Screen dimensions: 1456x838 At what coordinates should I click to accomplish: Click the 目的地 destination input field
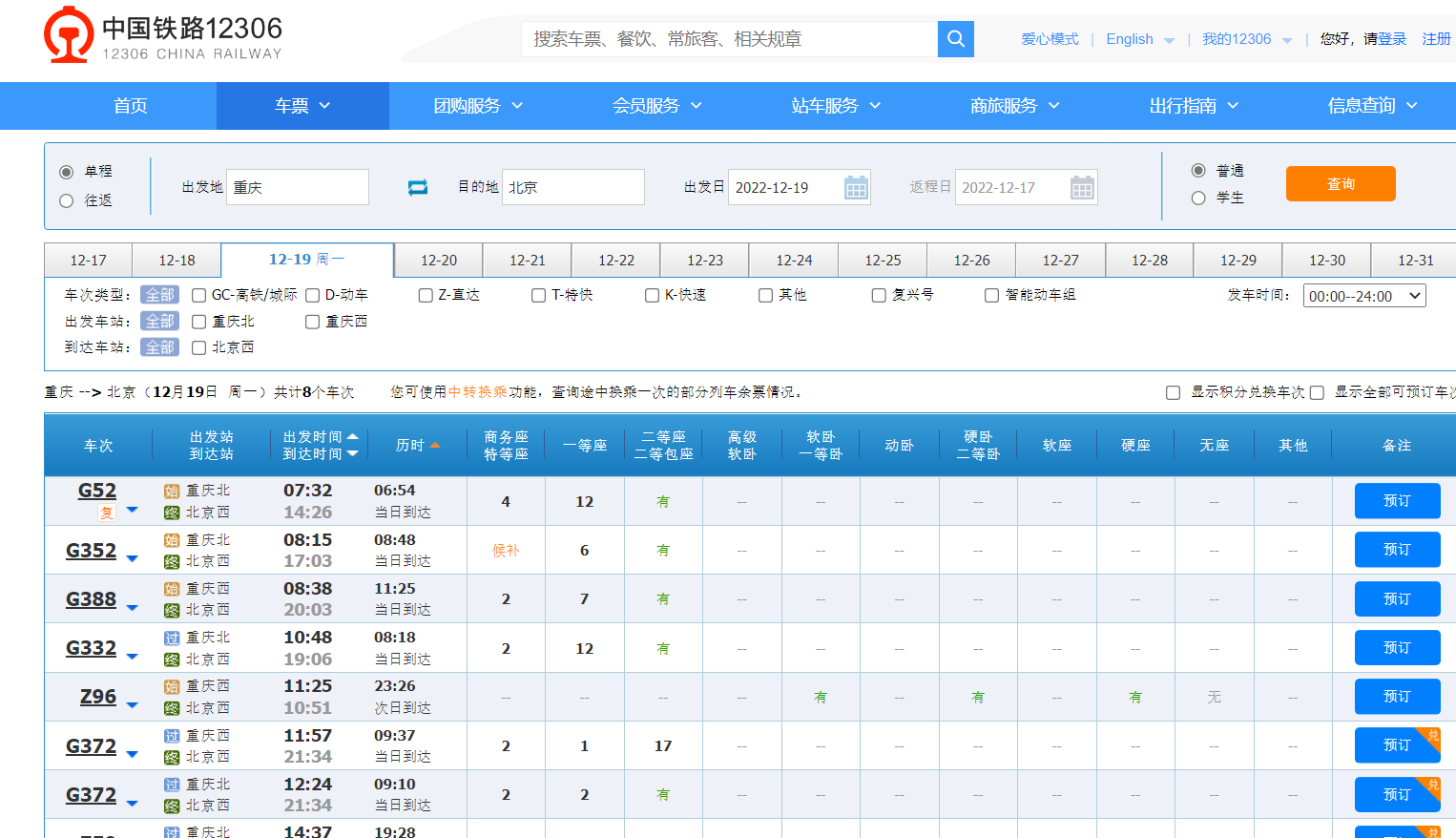click(572, 187)
